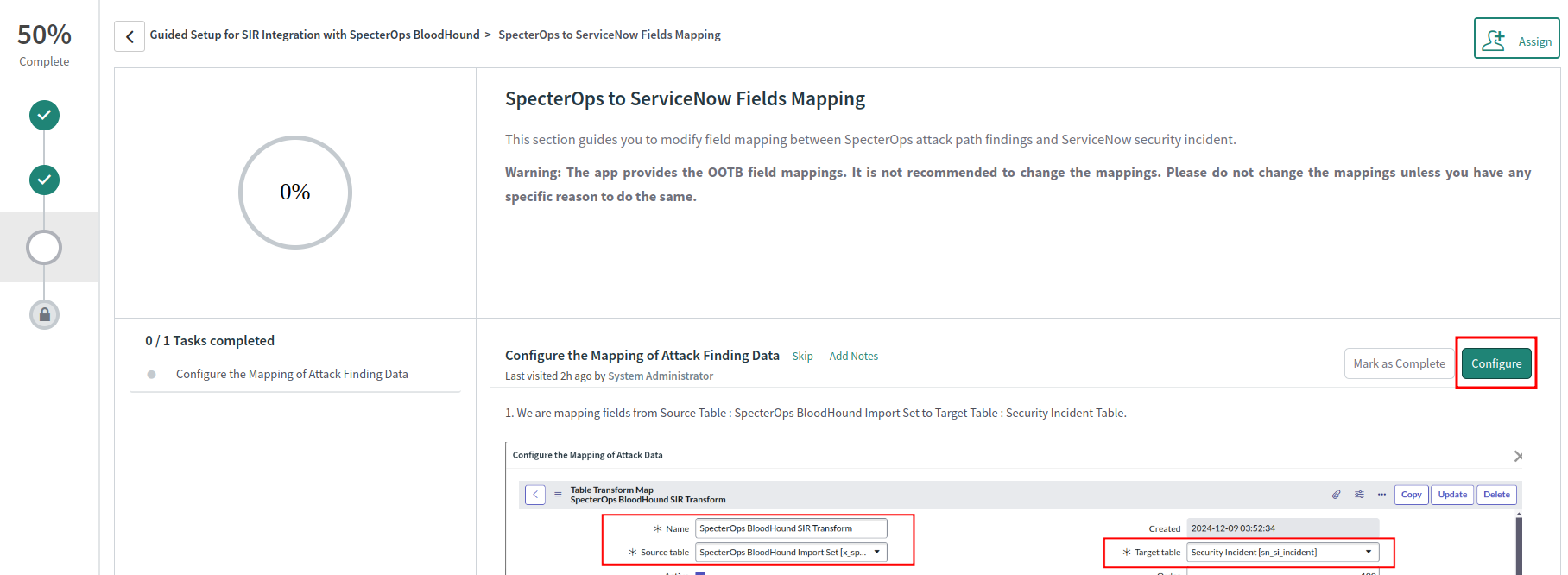
Task: Open the attachments via paperclip icon
Action: 1336,494
